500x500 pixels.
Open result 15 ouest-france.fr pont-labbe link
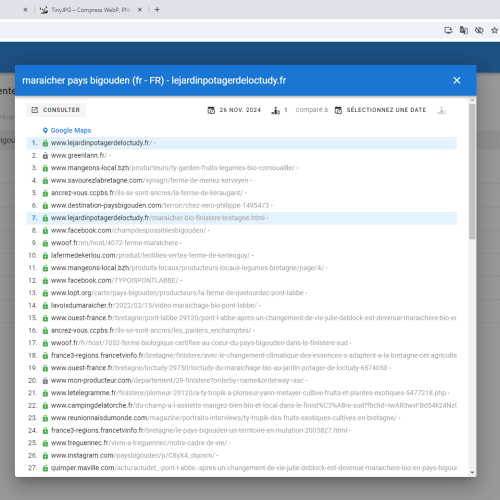click(x=254, y=318)
